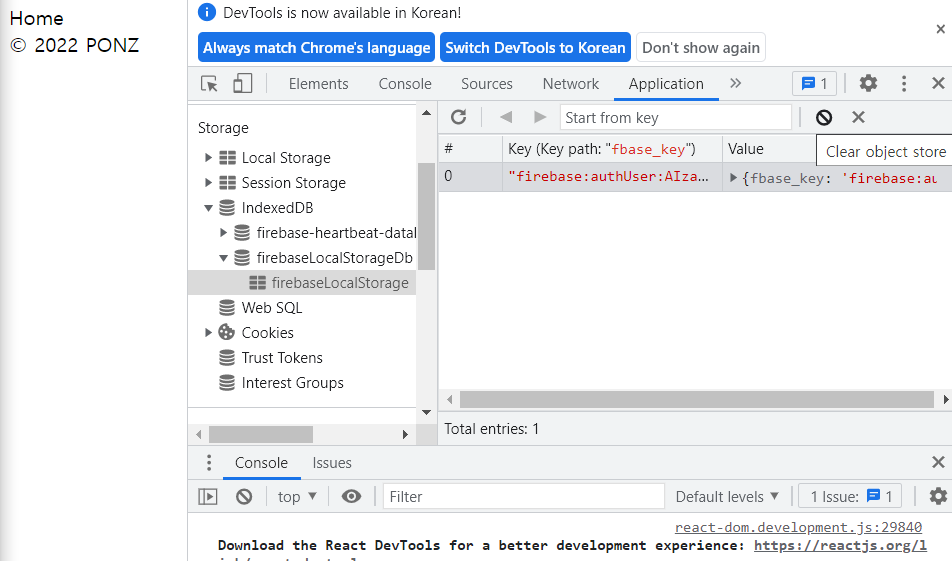Open the issues counter badge in the top toolbar
Image resolution: width=952 pixels, height=561 pixels.
tap(814, 83)
